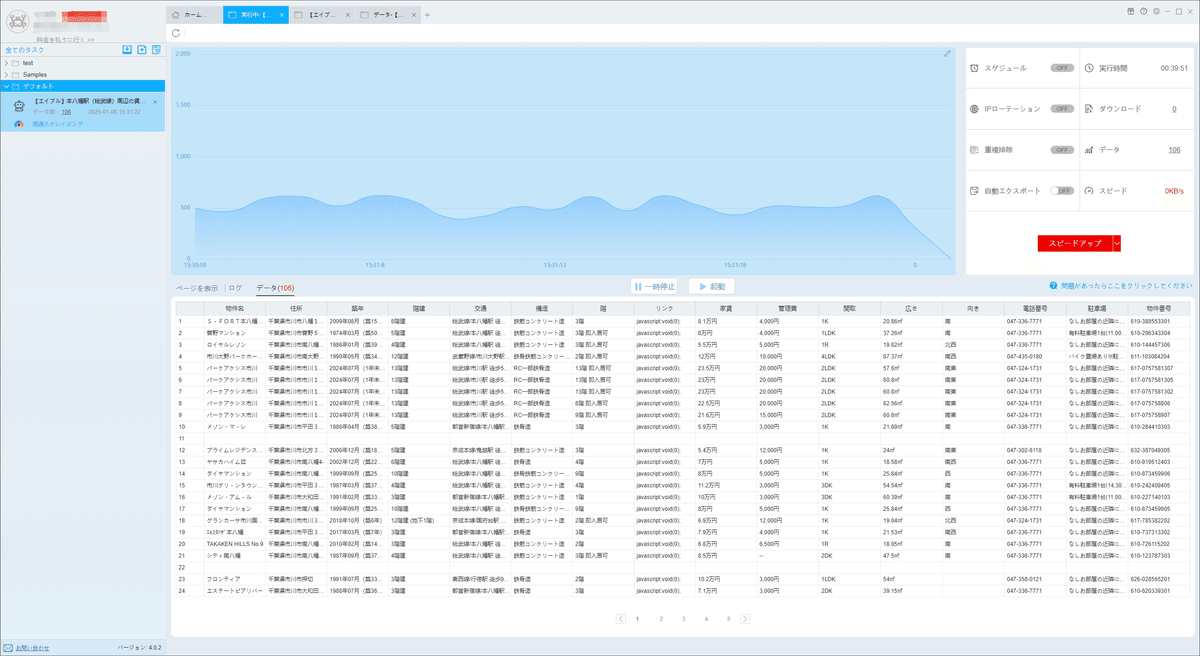The image size is (1200, 656).
Task: Open the 料金を払うに行く link
Action: point(65,39)
